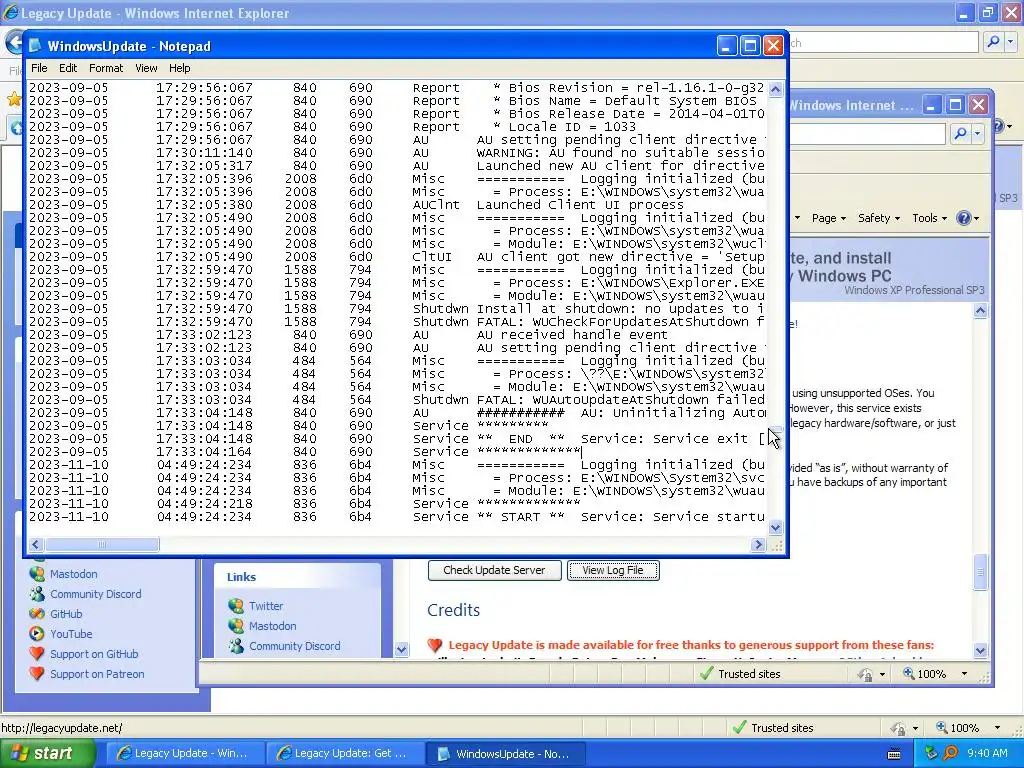Click the 9:40 AM clock in the system tray

coord(987,754)
